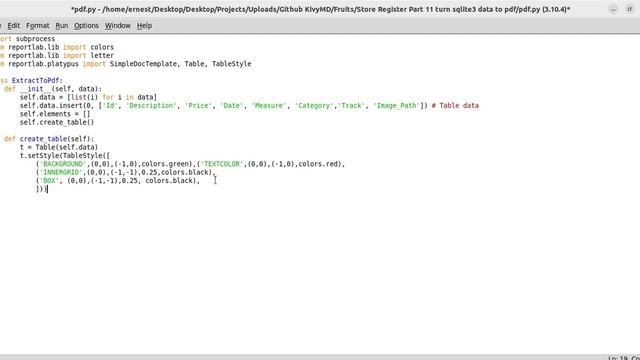The image size is (640, 360).
Task: Place cursor after the closing '])' brackets
Action: pyautogui.click(x=48, y=189)
